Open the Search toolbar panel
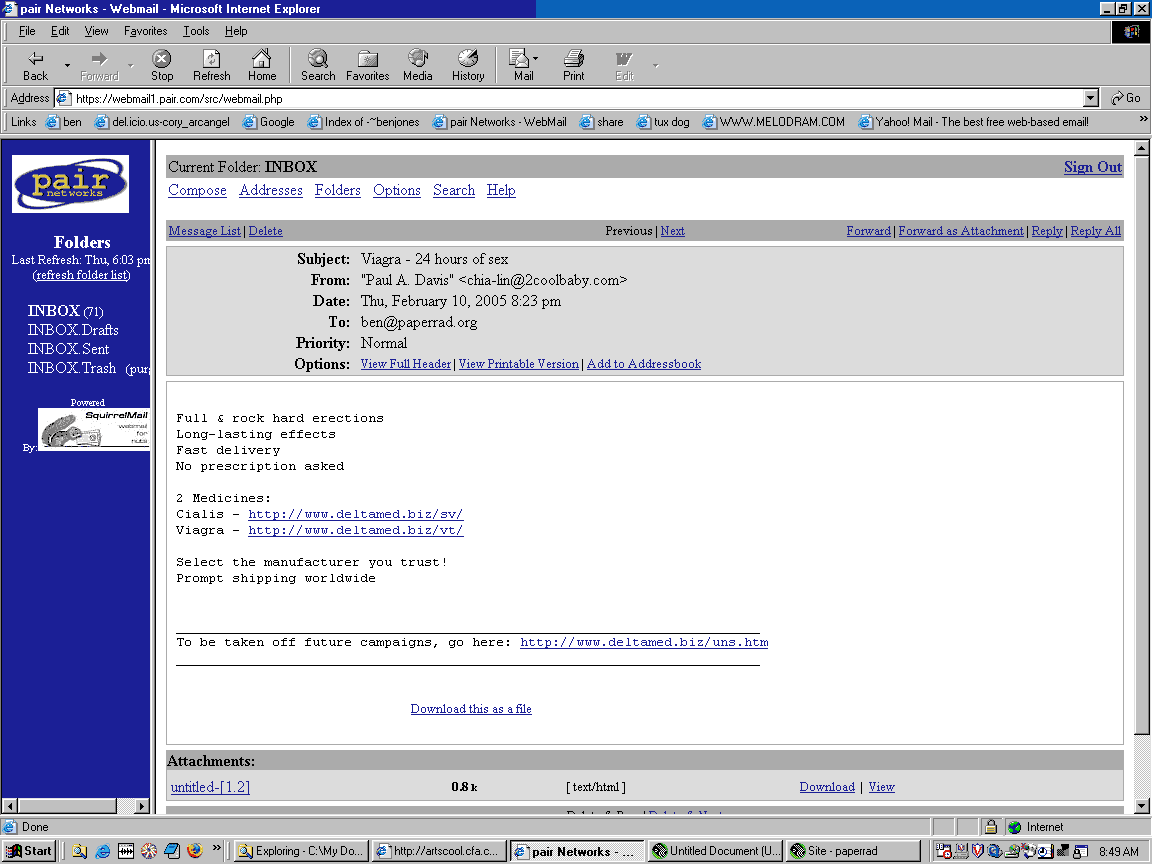 [317, 65]
